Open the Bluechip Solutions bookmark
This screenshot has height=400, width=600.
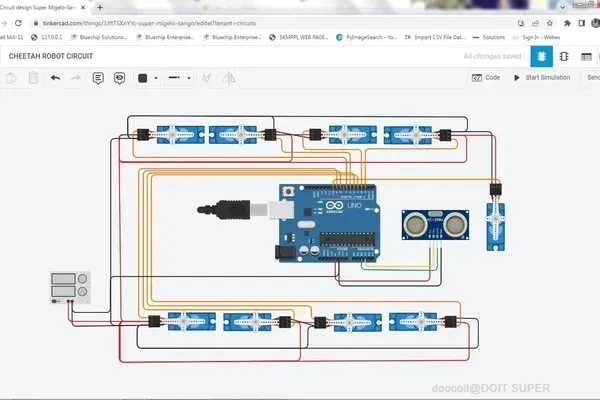[99, 37]
